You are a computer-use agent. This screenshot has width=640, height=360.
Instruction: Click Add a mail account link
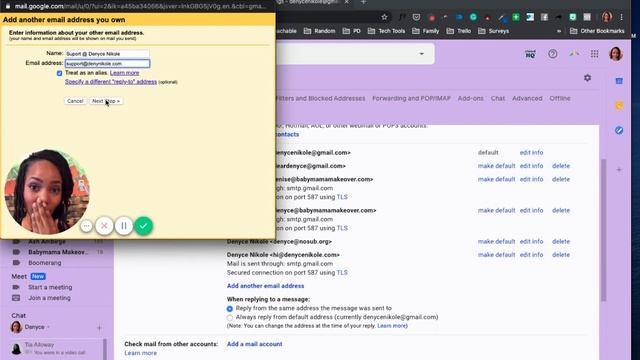[x=254, y=344]
